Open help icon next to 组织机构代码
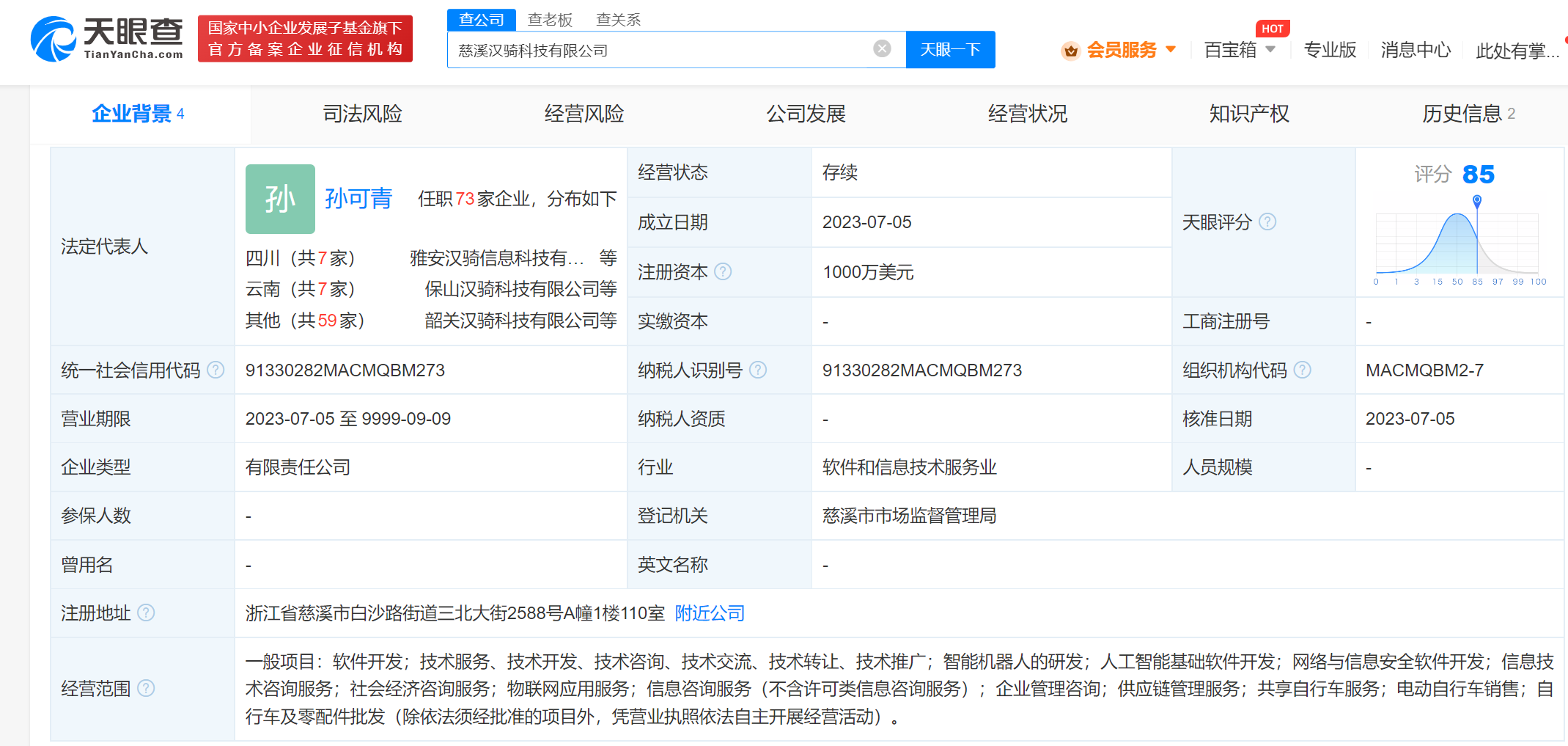1568x746 pixels. (1302, 370)
